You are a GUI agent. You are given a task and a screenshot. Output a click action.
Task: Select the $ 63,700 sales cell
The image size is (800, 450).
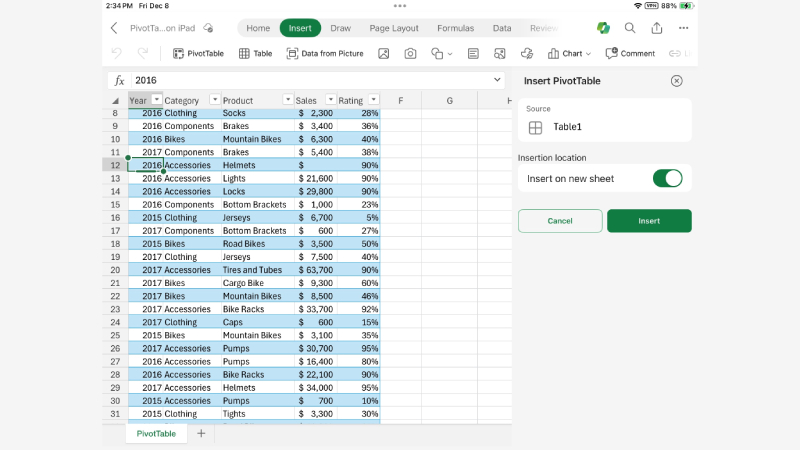316,270
